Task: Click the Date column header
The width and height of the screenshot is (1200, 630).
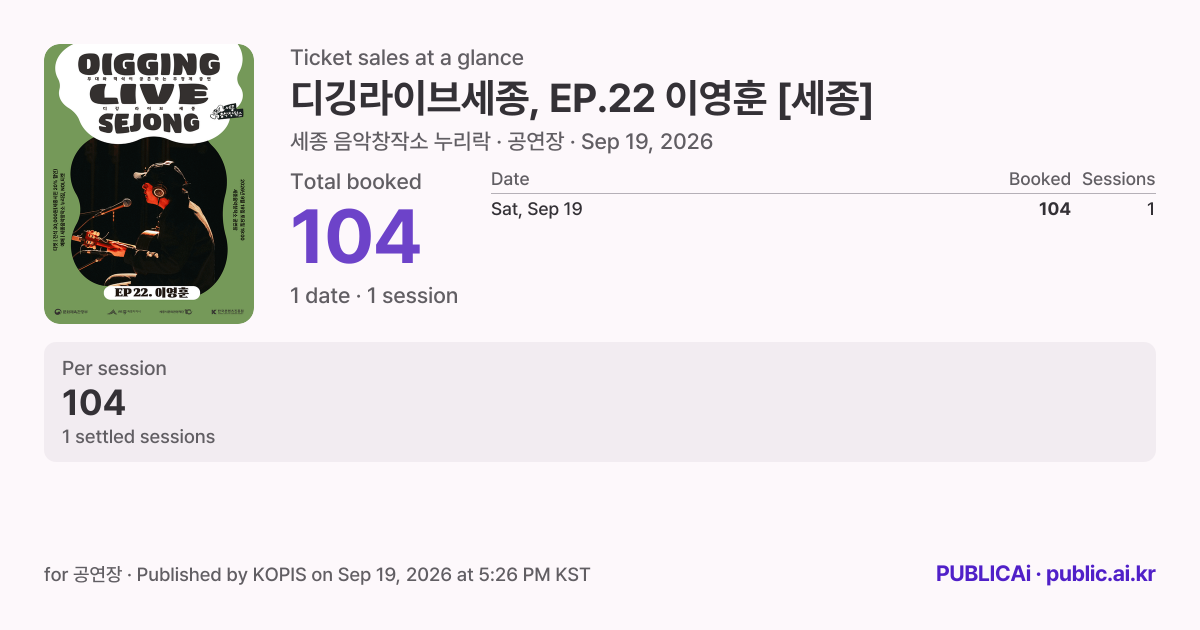Action: click(x=510, y=179)
